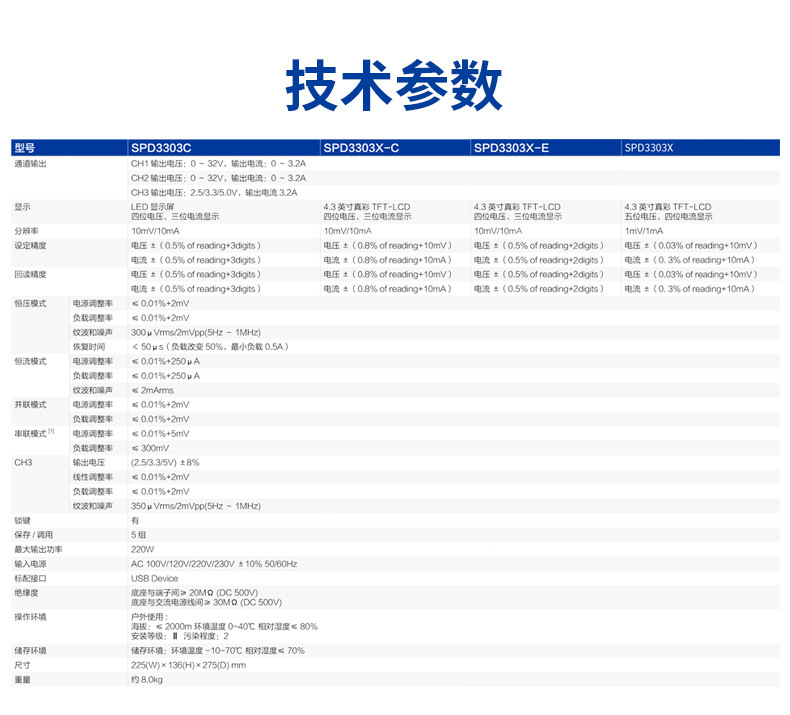
Task: Select the 通道输出 row label
Action: point(30,164)
